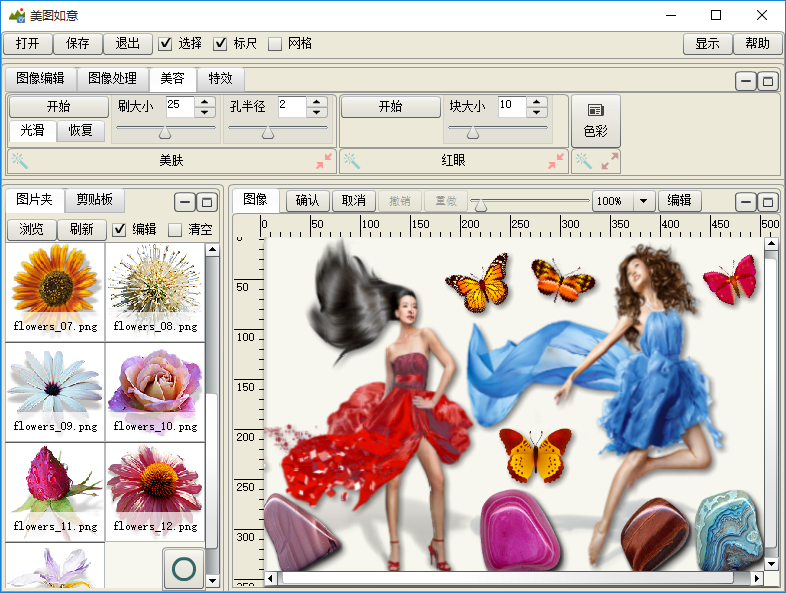Select the flowers_07.png thumbnail
Viewport: 786px width, 593px height.
coord(55,293)
